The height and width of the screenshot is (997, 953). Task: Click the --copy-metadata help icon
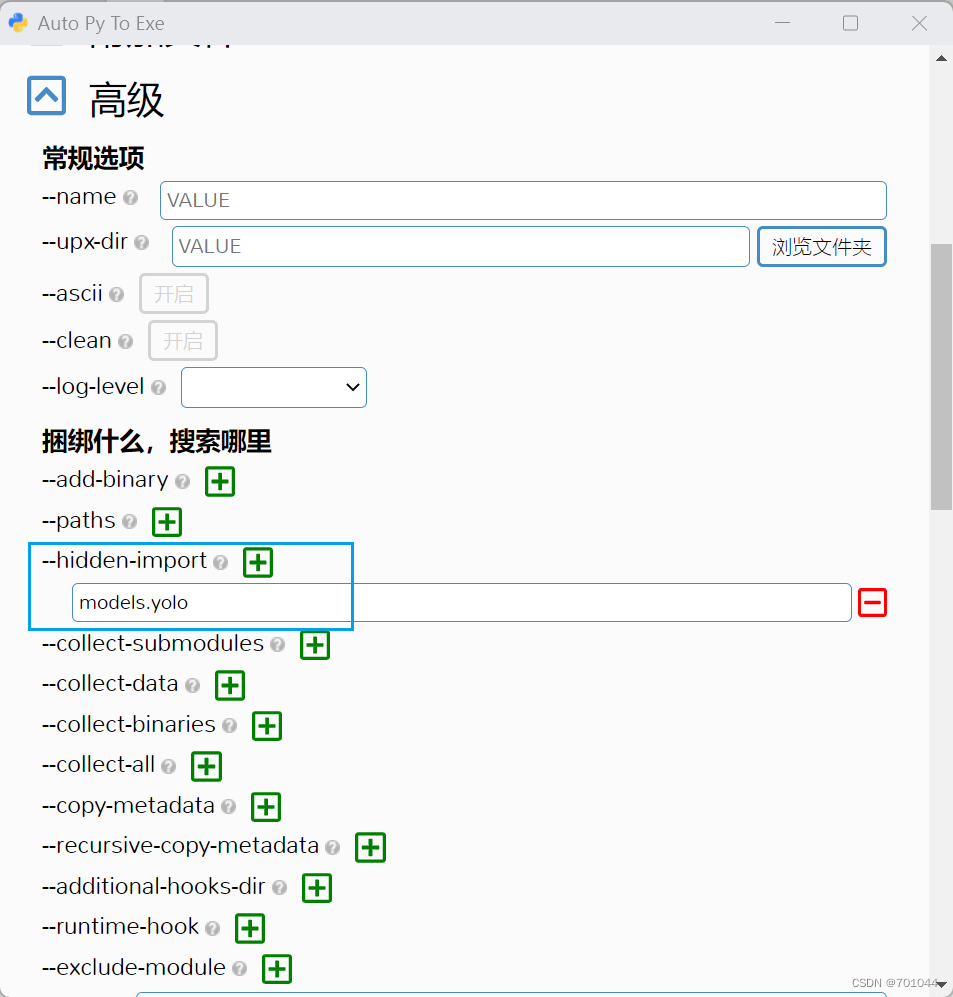click(228, 807)
